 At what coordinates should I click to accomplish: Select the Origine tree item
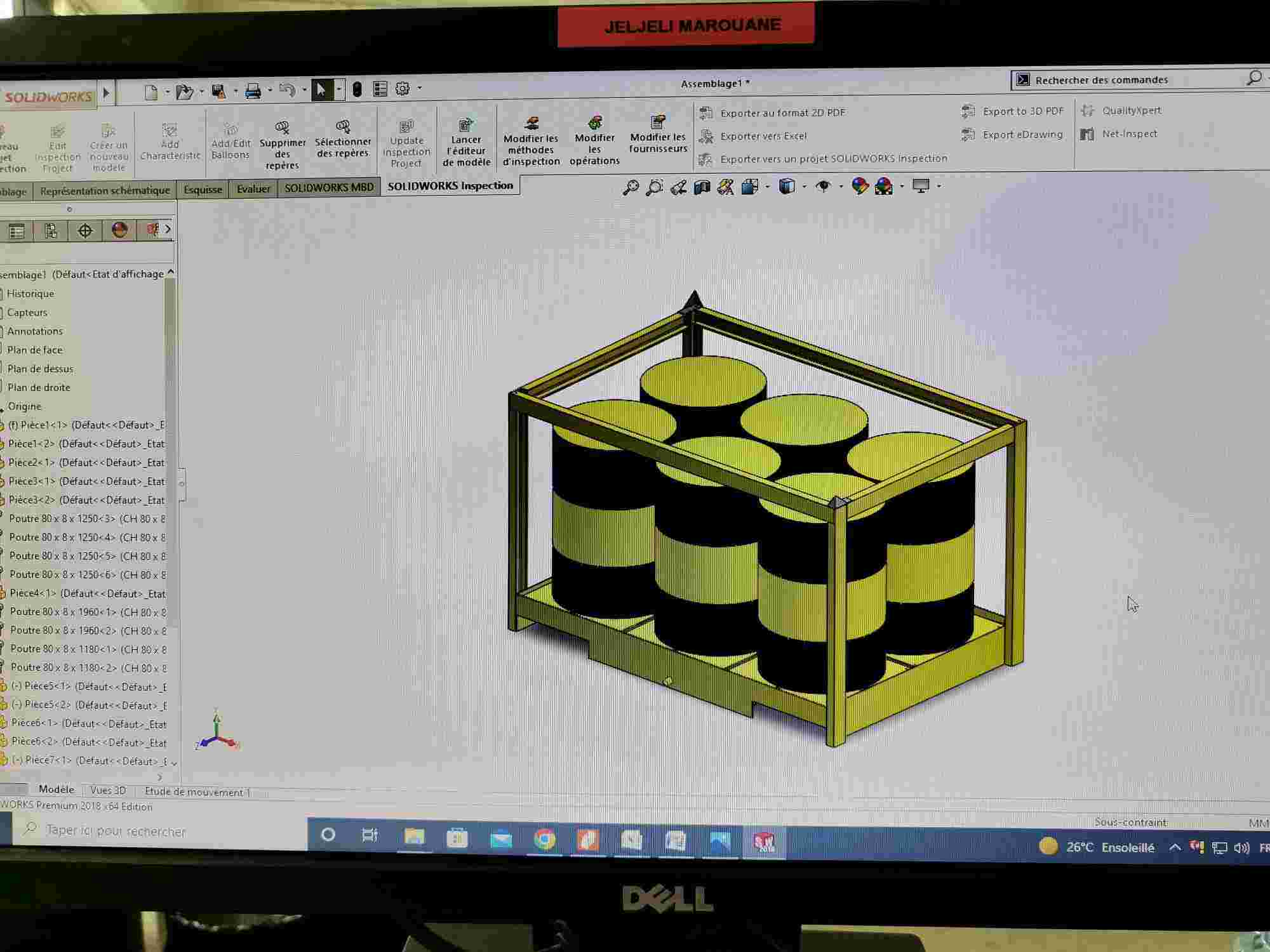click(x=24, y=406)
